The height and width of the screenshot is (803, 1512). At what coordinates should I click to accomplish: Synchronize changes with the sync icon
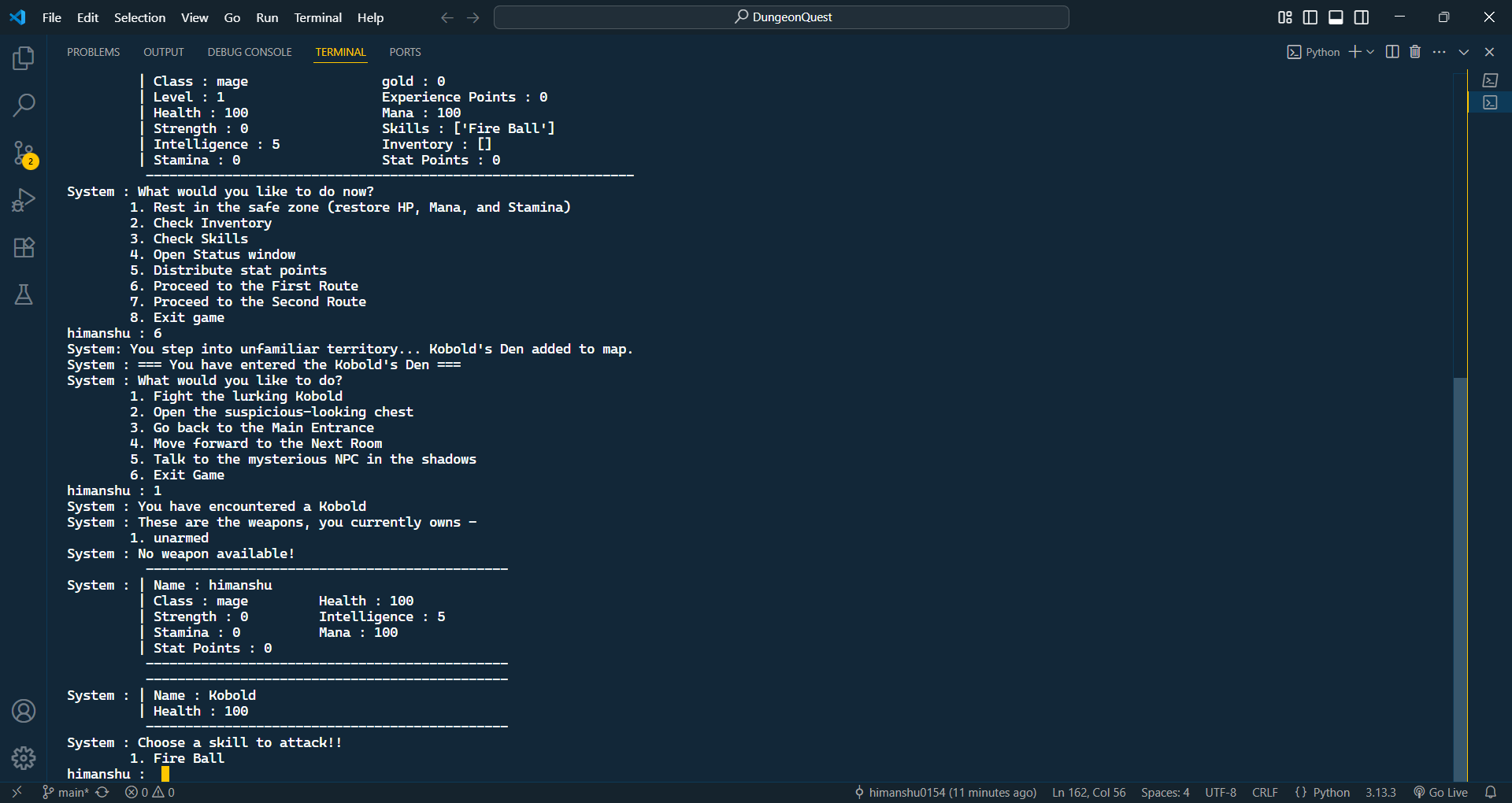pos(102,793)
